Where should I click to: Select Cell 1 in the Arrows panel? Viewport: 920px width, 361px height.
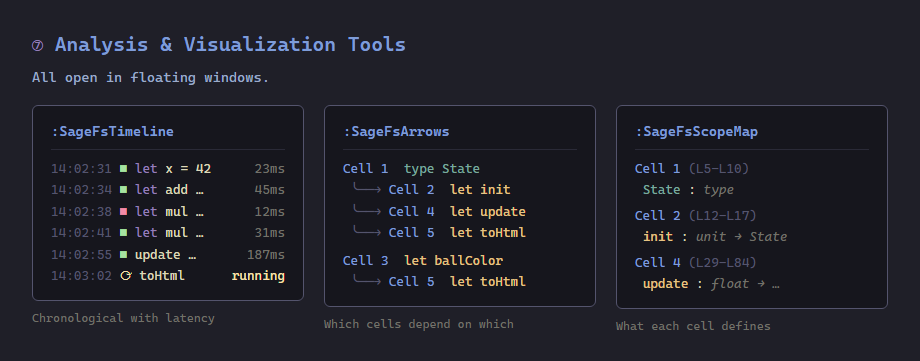click(366, 169)
